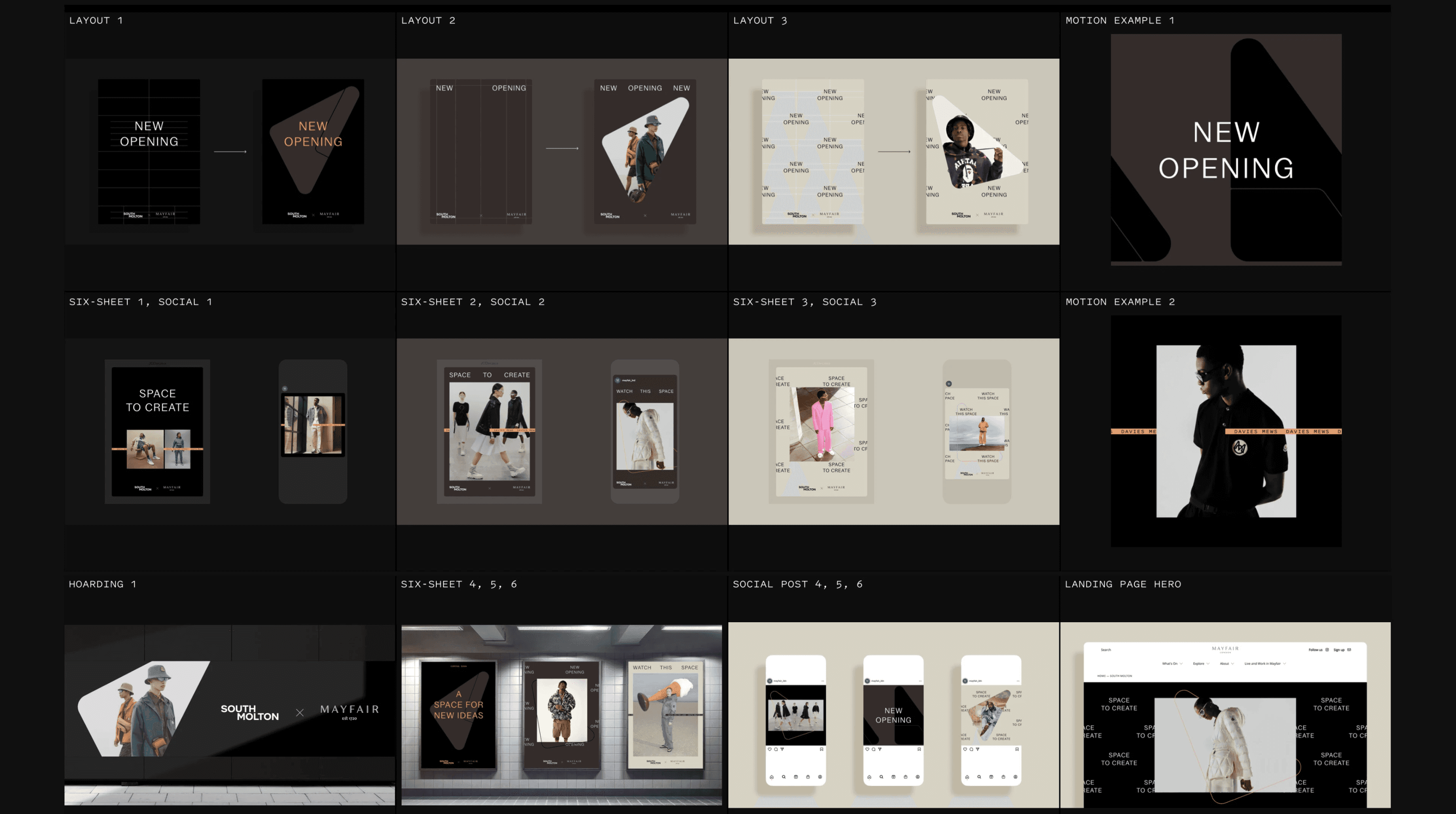This screenshot has height=814, width=1456.
Task: Expand the Live and Work in Mayfair dropdown
Action: pyautogui.click(x=1264, y=663)
